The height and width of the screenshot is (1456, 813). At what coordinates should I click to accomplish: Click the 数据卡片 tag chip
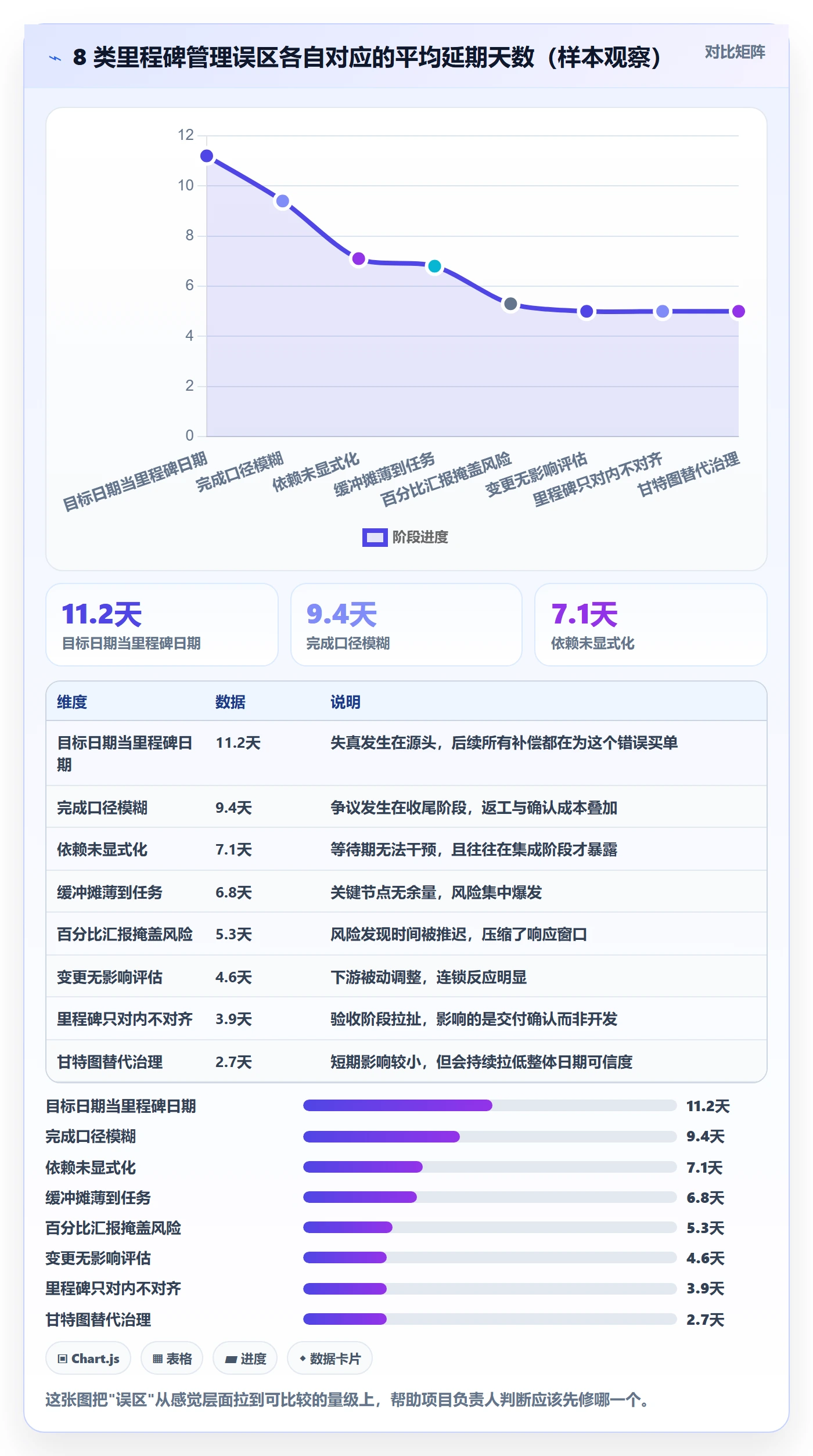coord(330,1358)
